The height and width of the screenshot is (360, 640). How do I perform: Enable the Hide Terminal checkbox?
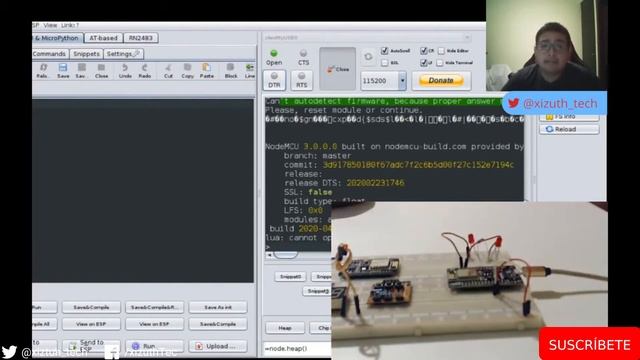(x=440, y=63)
